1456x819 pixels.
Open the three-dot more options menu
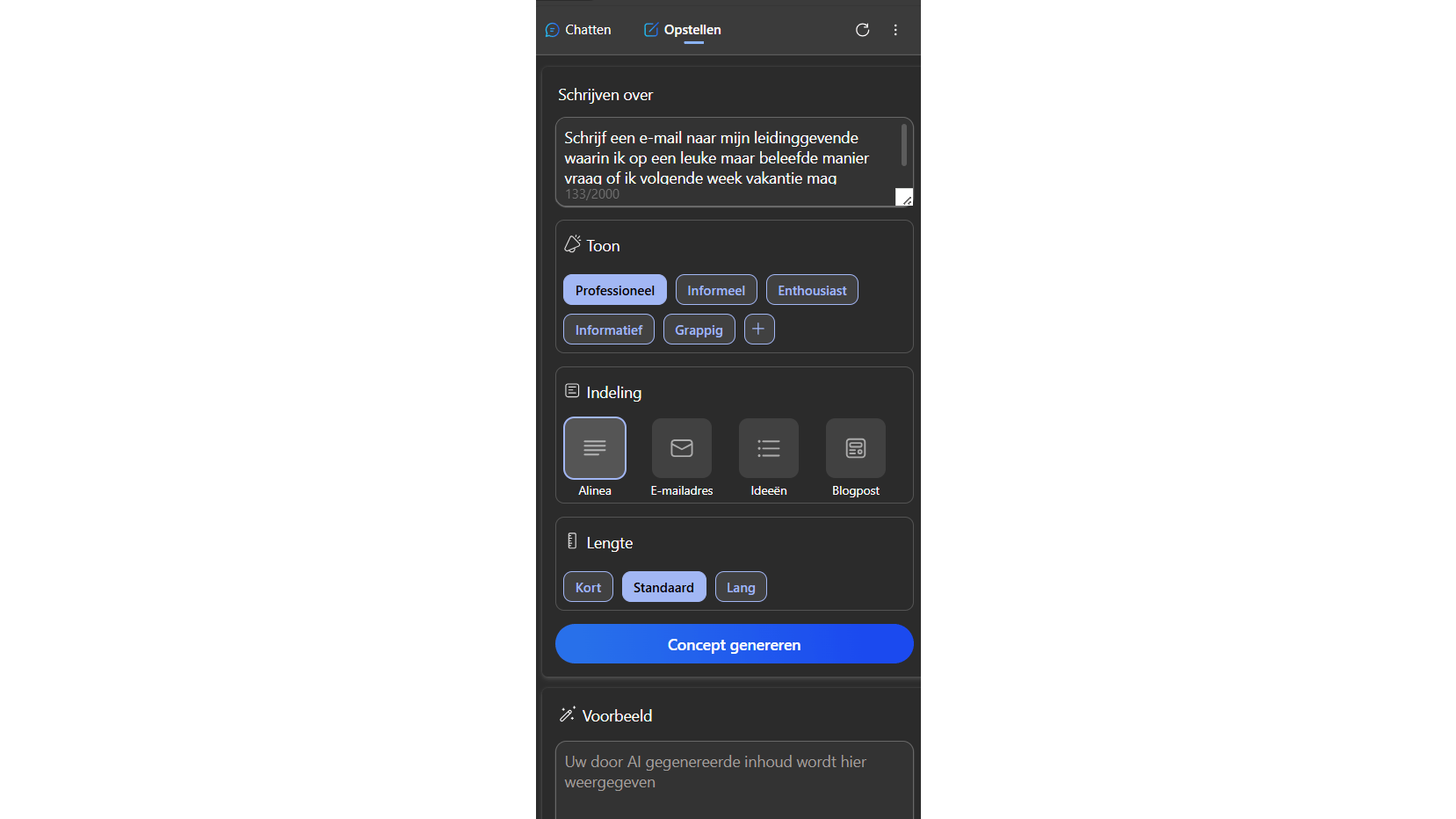[x=895, y=30]
